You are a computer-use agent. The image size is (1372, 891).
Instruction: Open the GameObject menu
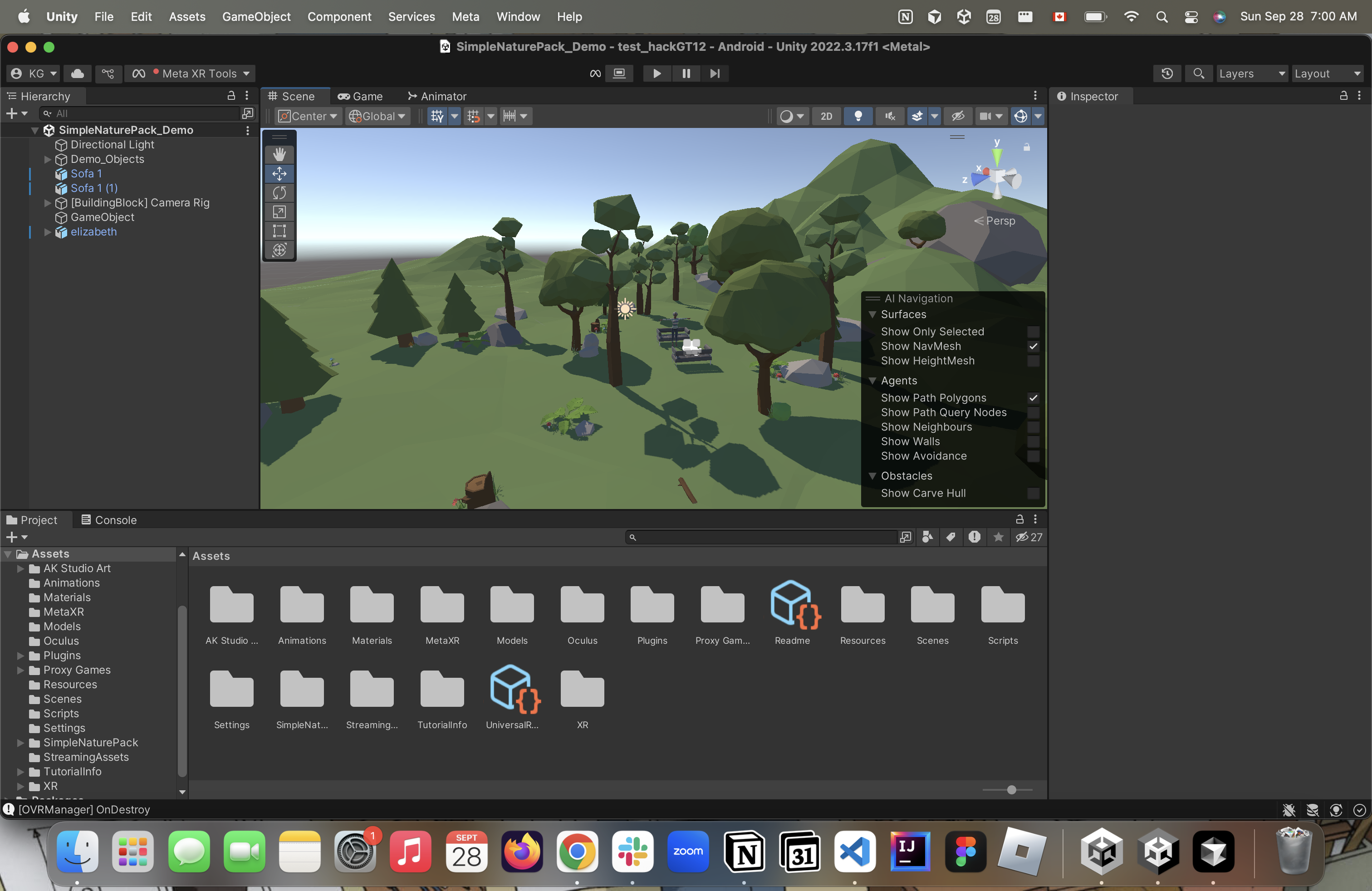(x=256, y=17)
